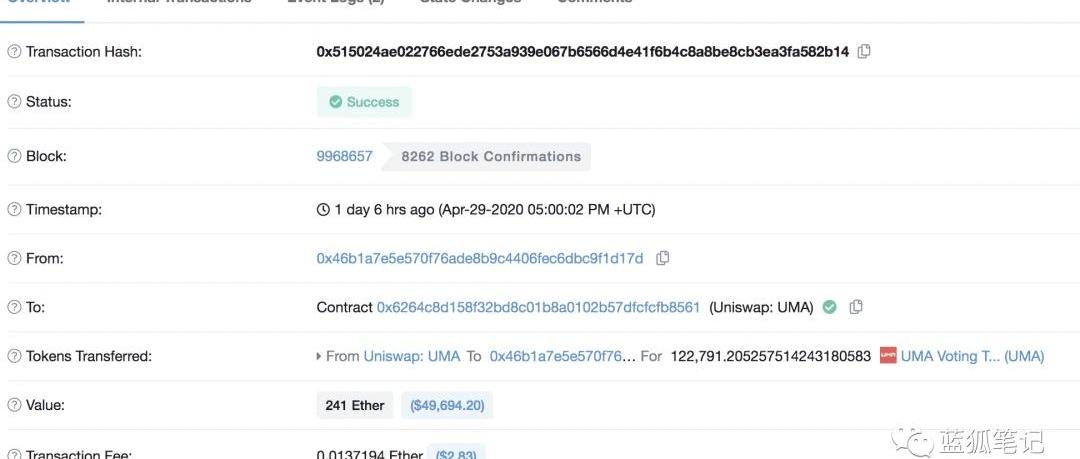1080x459 pixels.
Task: Click help icon beside Transaction Hash
Action: [14, 51]
